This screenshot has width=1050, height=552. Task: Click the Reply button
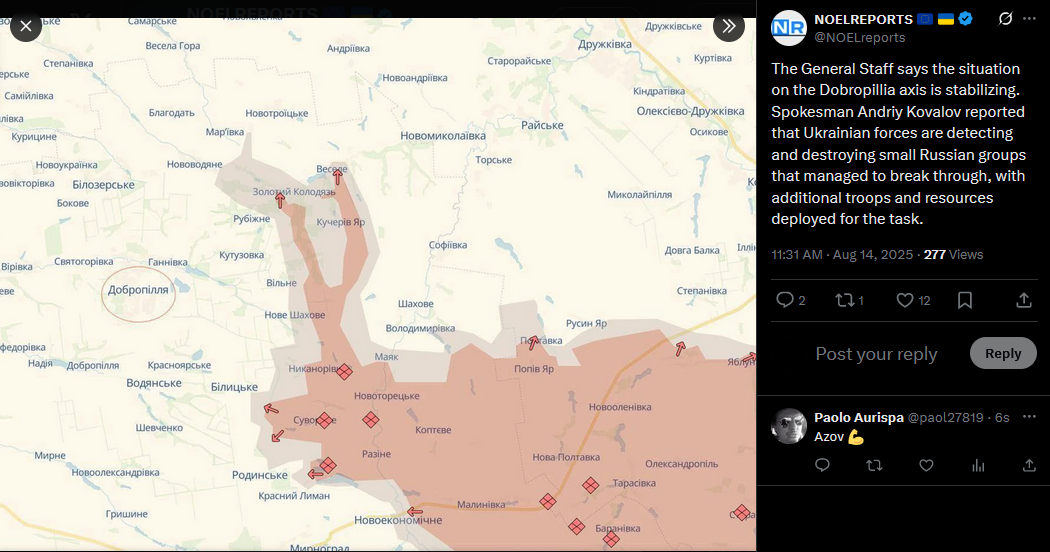pyautogui.click(x=1002, y=353)
